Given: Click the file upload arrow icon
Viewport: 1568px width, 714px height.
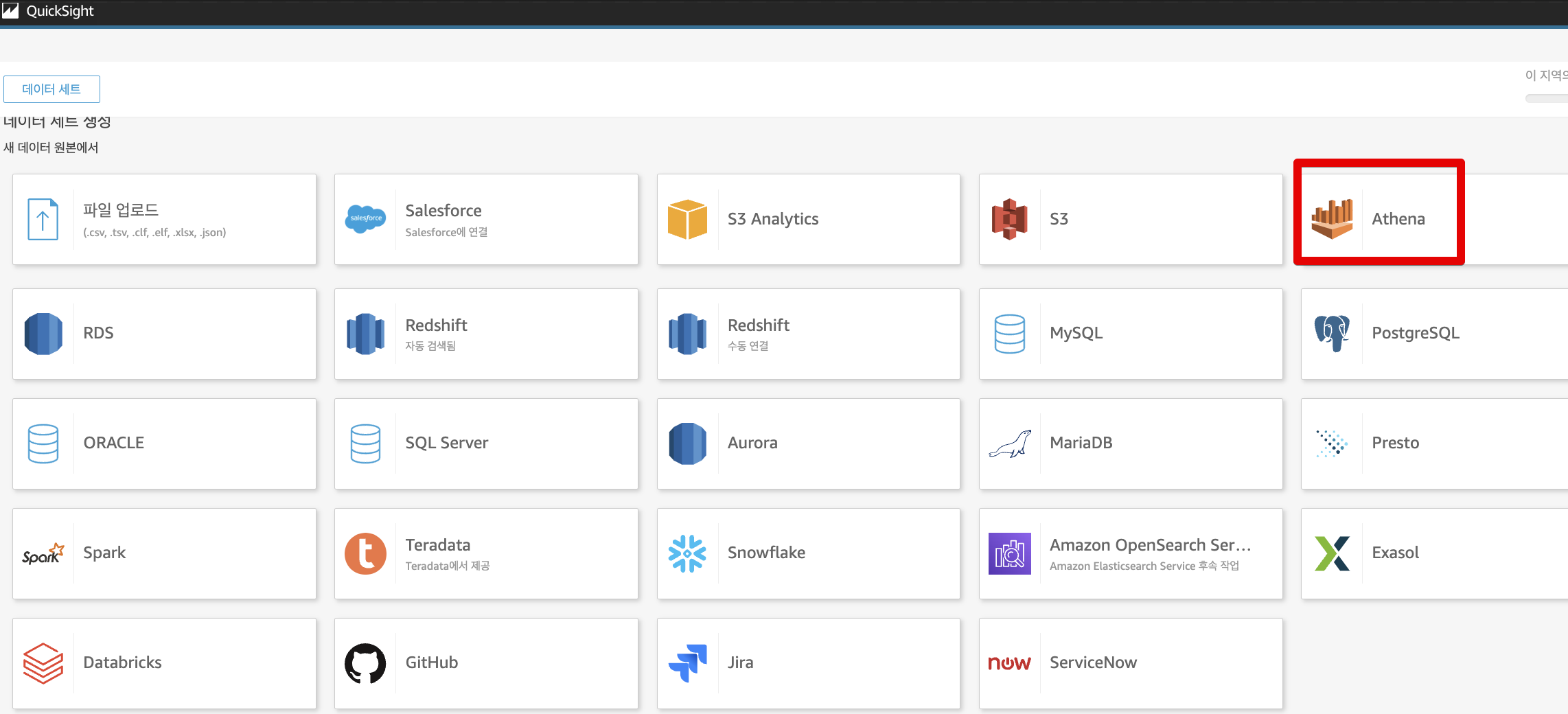Looking at the screenshot, I should pos(43,220).
